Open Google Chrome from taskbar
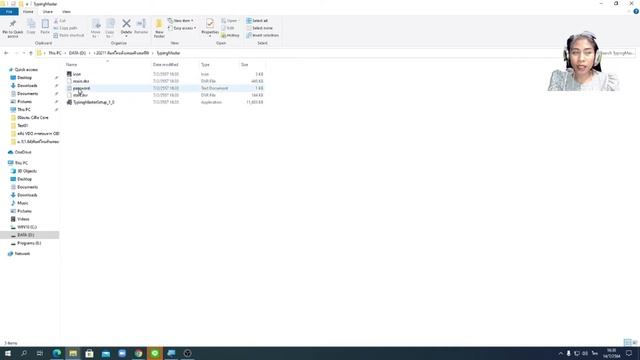 pos(138,353)
